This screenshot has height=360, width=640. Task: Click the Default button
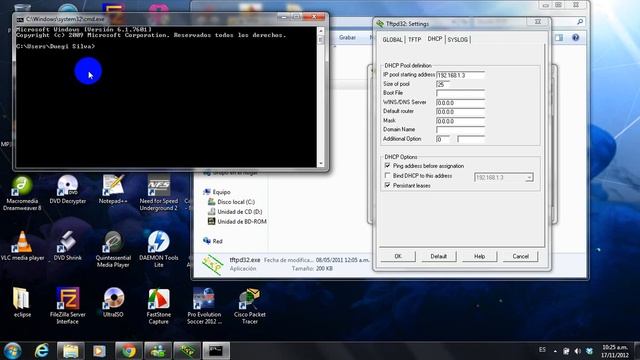[x=438, y=256]
